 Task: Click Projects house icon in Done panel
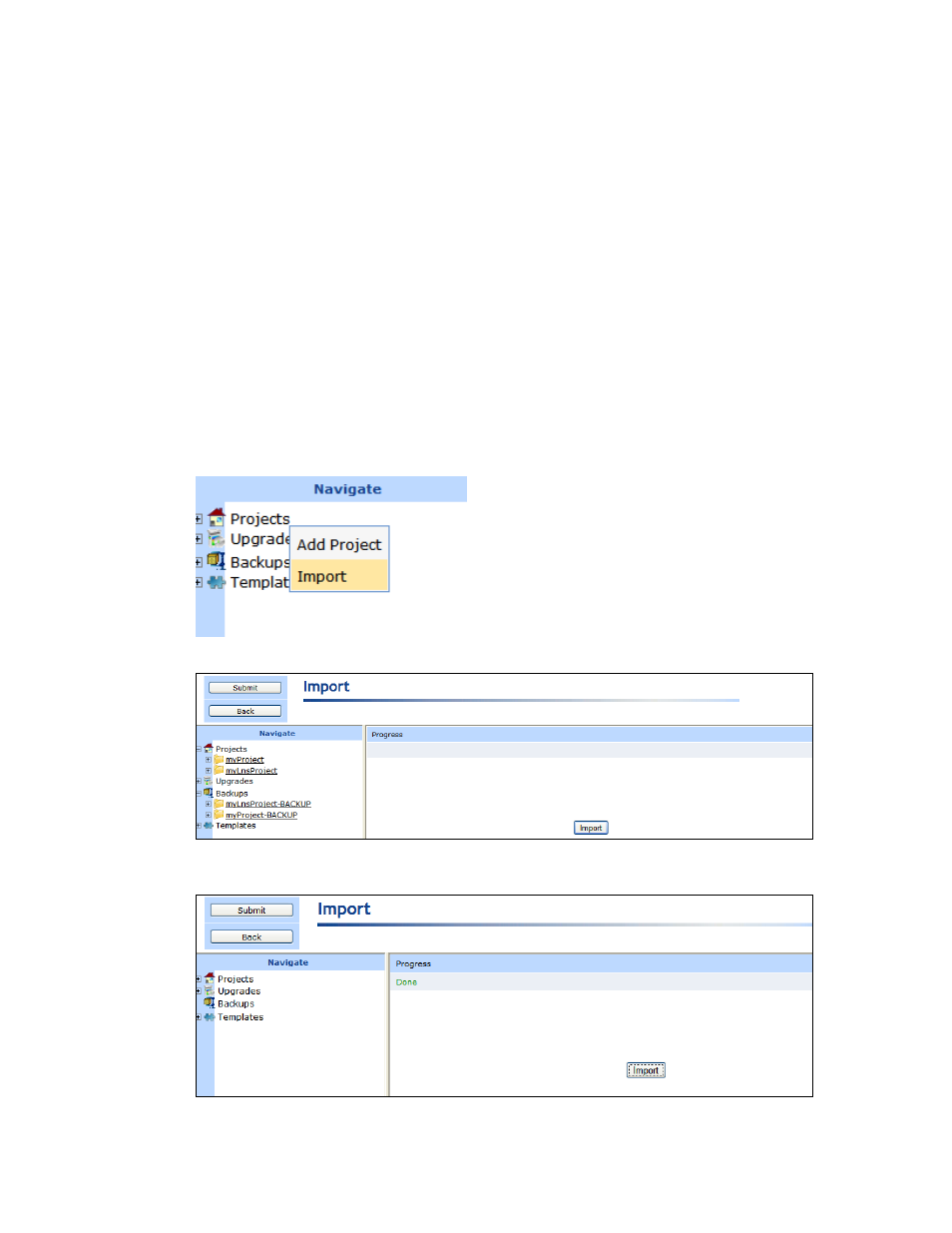(210, 978)
